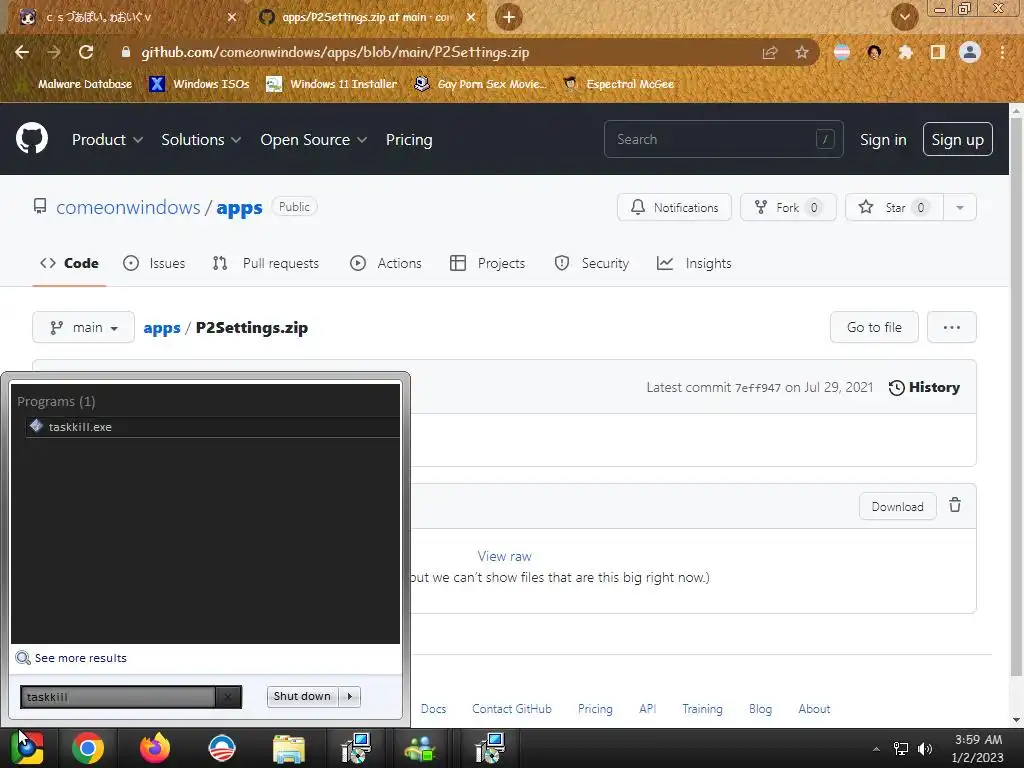The height and width of the screenshot is (768, 1024).
Task: Open more file options ellipsis button
Action: (952, 327)
